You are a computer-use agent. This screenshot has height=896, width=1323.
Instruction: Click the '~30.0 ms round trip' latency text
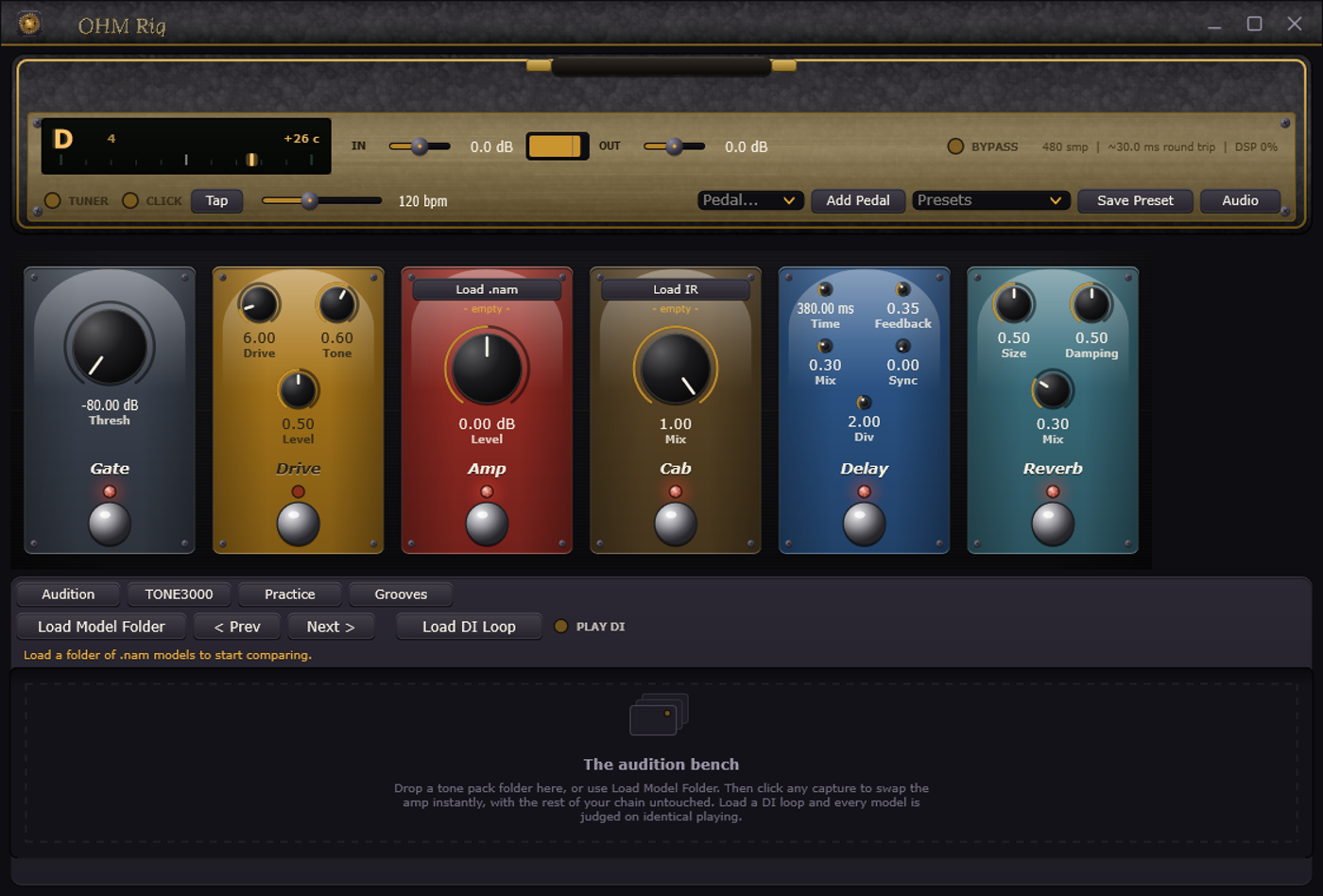1161,147
